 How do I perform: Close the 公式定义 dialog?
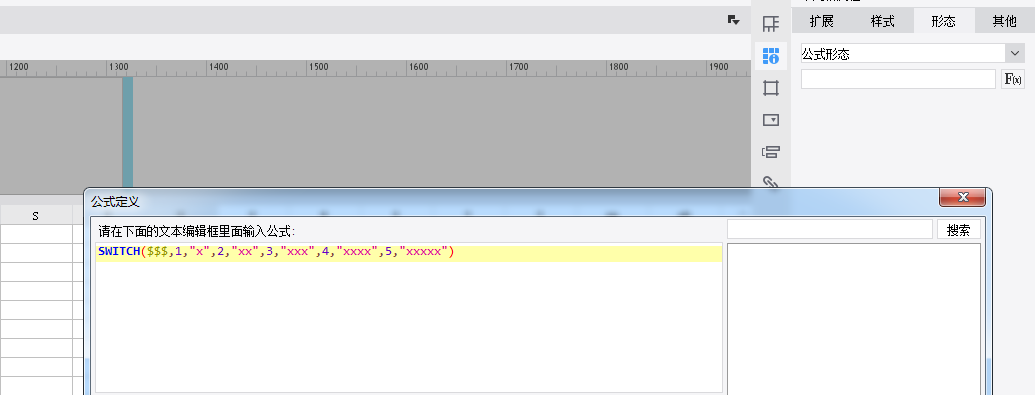click(x=962, y=197)
